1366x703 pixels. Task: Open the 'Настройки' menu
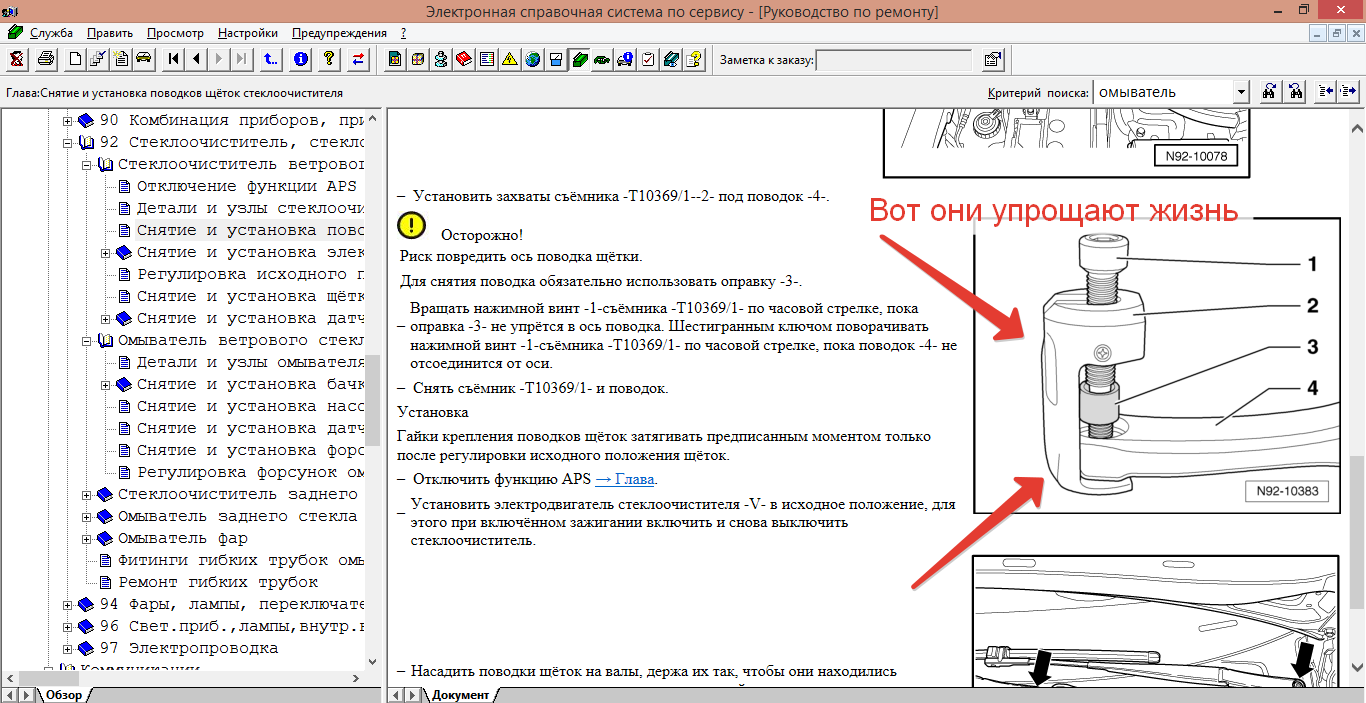247,33
